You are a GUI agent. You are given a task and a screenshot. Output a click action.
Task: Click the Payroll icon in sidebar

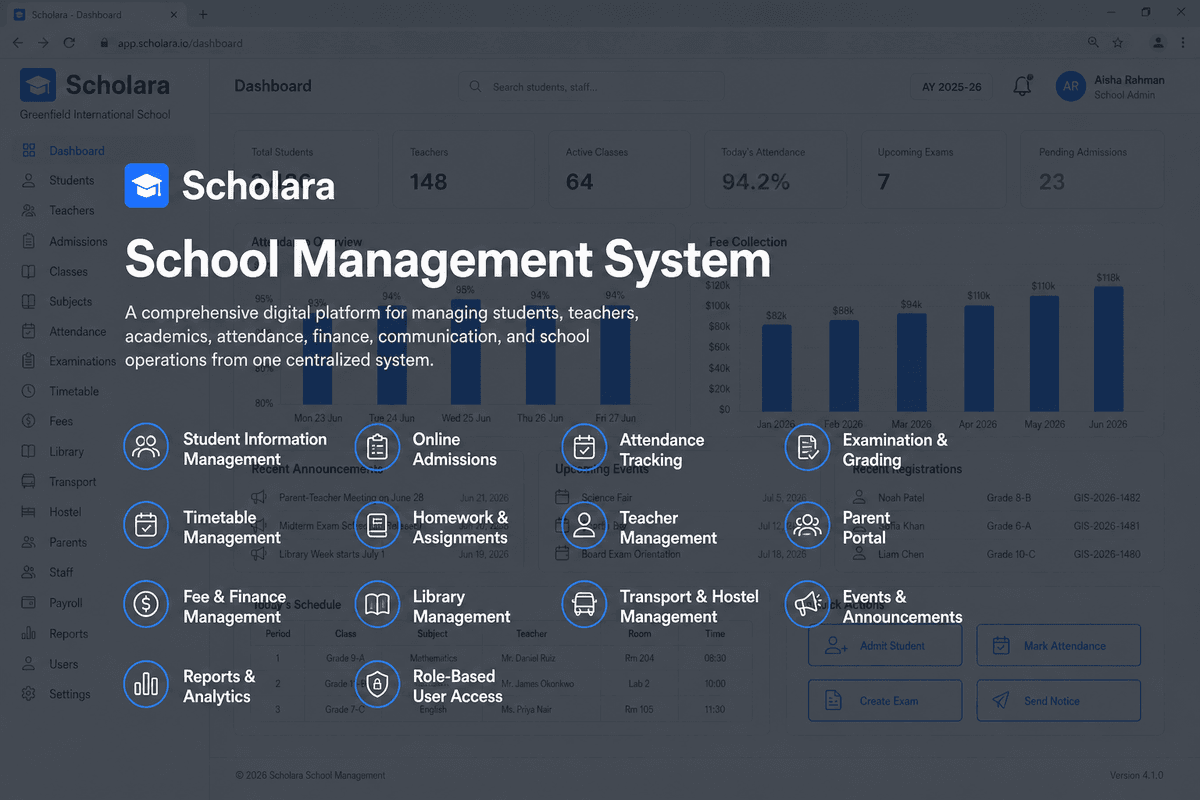pyautogui.click(x=29, y=603)
